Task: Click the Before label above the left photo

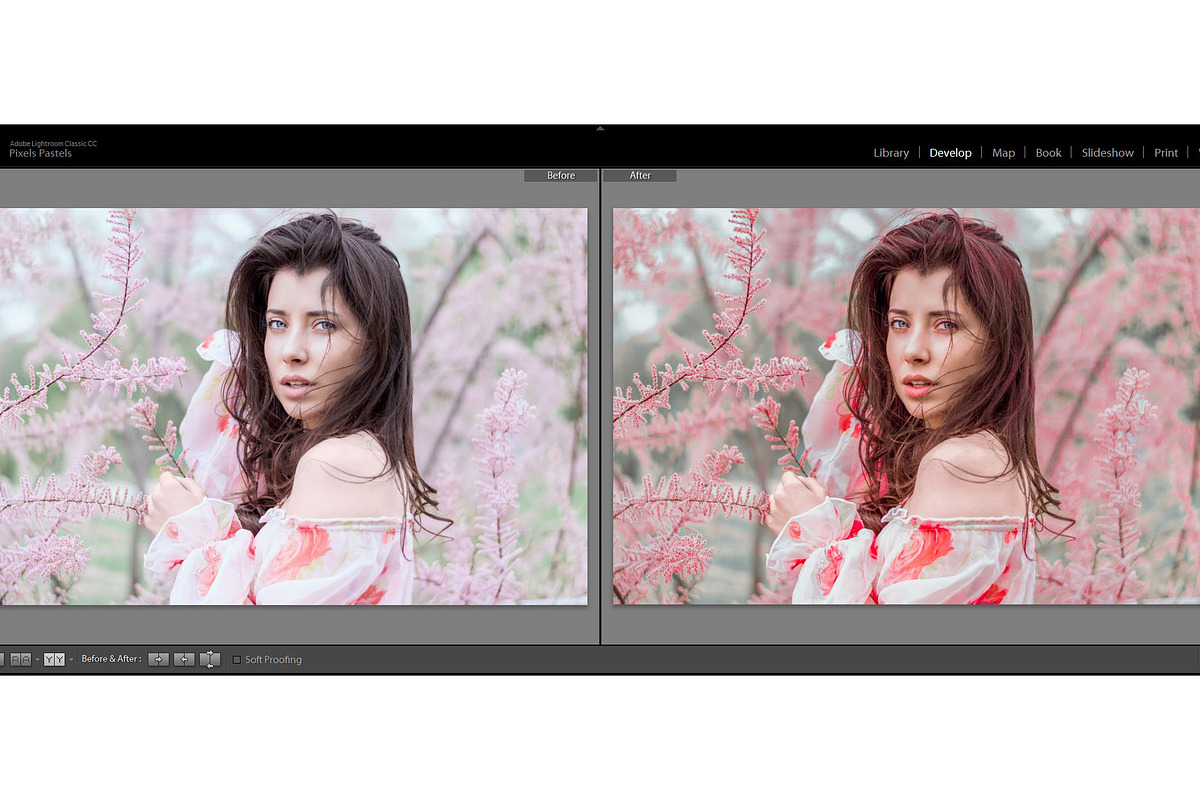Action: [561, 176]
